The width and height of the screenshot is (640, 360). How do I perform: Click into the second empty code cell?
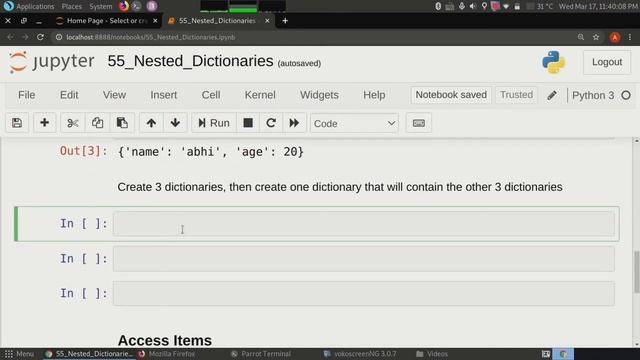pos(364,259)
